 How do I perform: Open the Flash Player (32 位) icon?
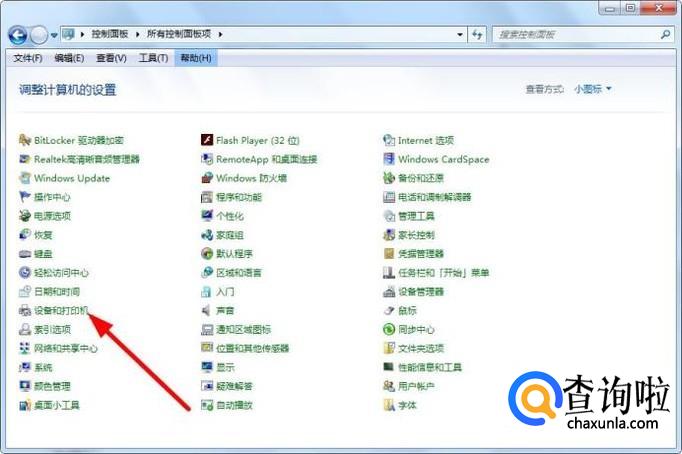click(x=207, y=140)
